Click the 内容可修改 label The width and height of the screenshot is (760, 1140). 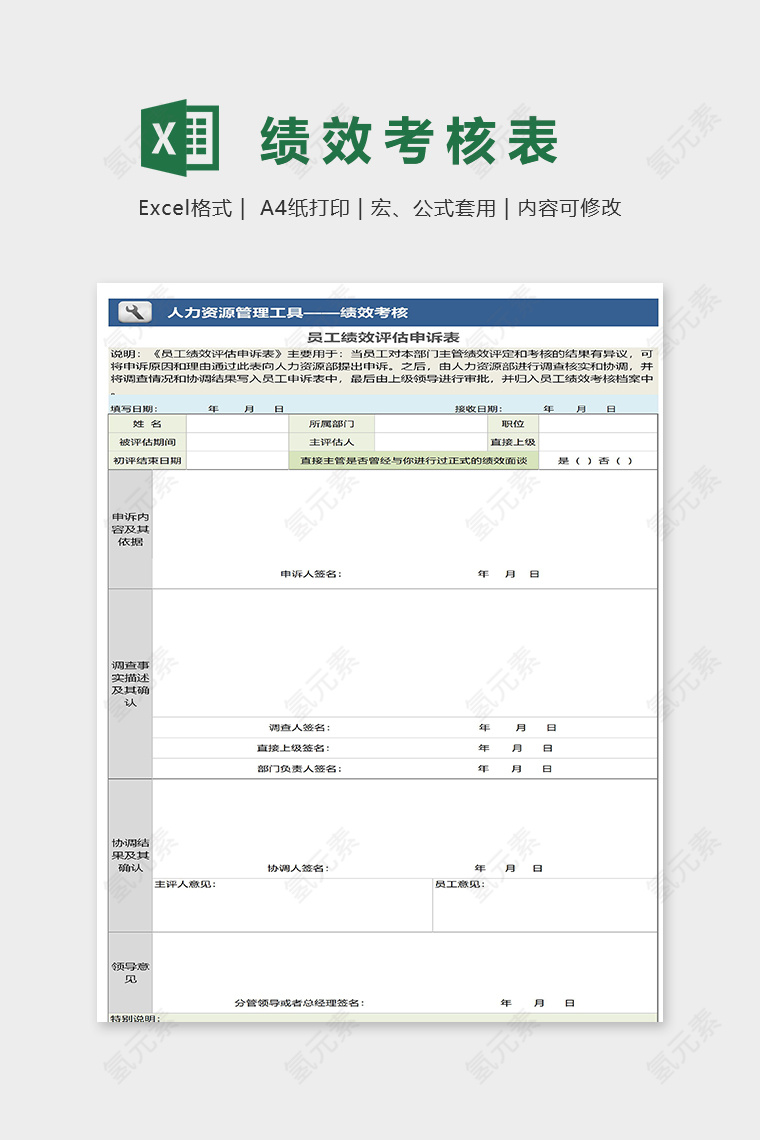coord(569,208)
